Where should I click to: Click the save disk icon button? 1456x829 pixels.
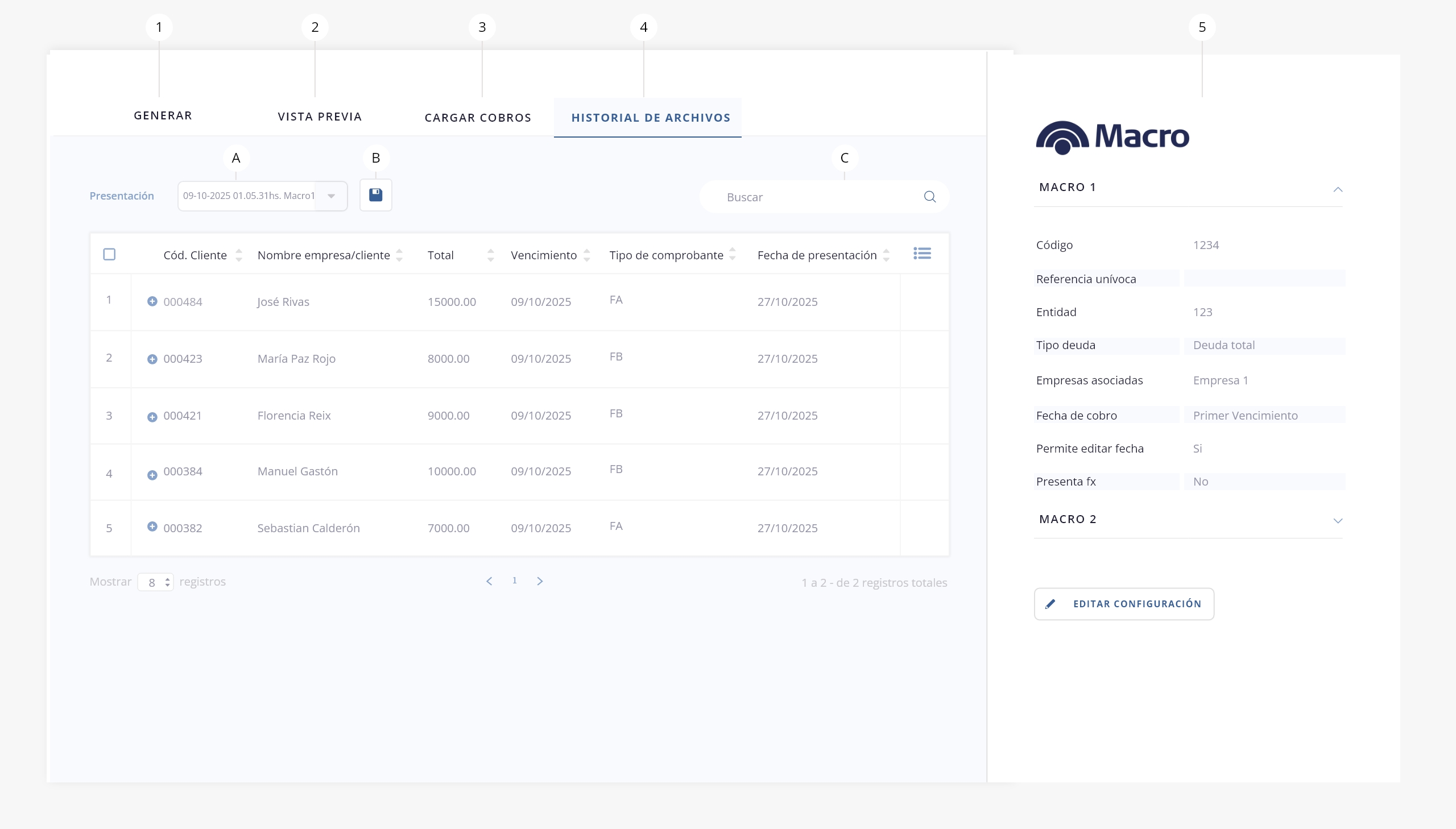click(375, 195)
